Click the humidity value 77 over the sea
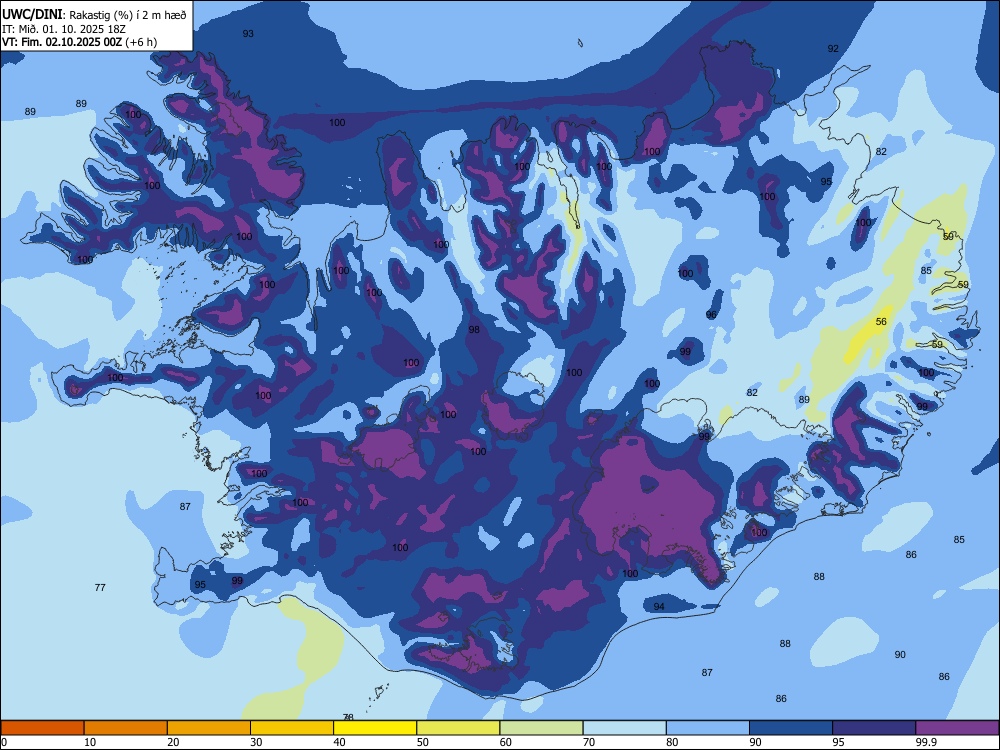This screenshot has width=1000, height=750. tap(100, 587)
